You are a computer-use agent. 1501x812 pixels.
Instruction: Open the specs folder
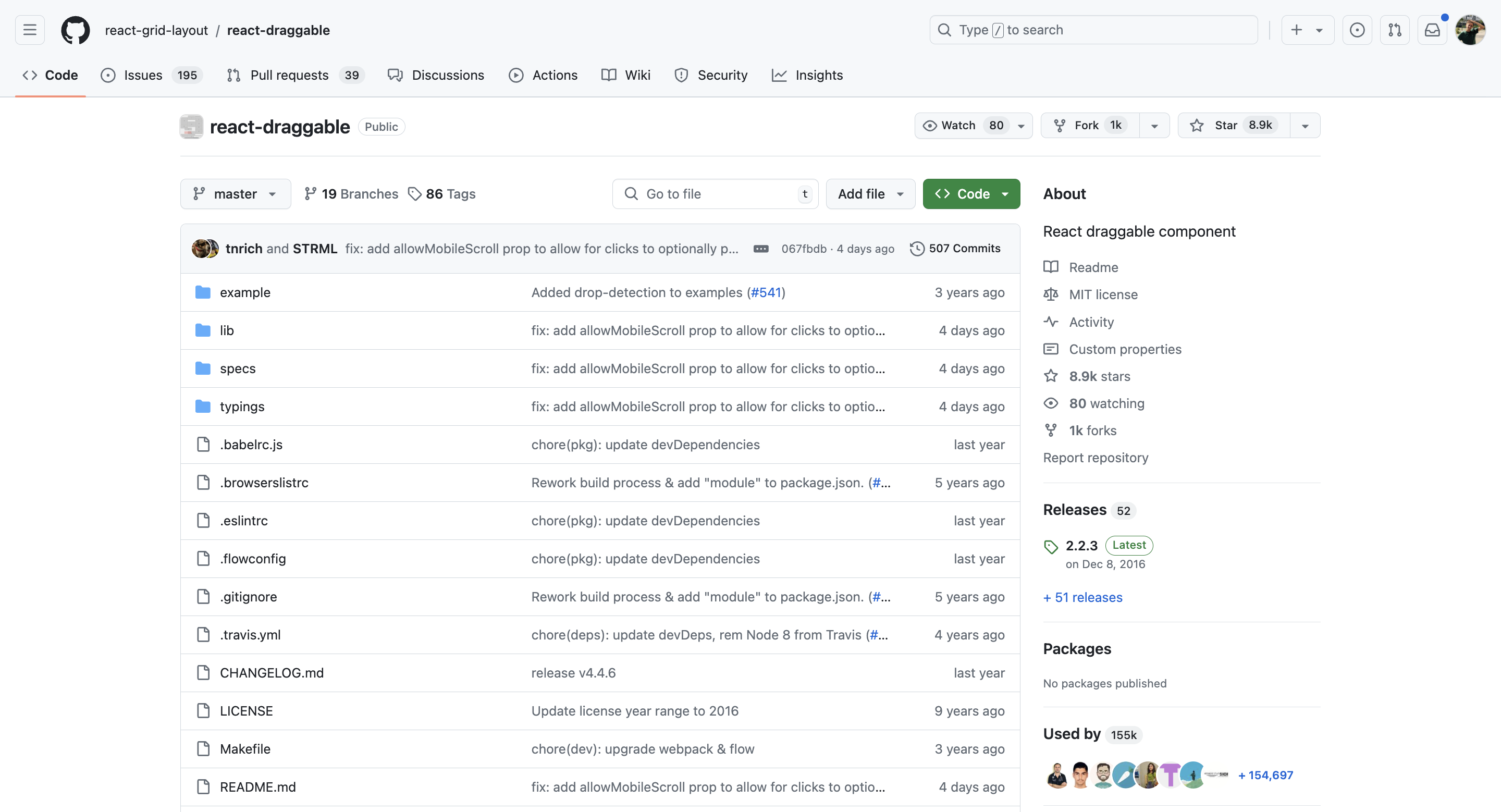tap(237, 368)
